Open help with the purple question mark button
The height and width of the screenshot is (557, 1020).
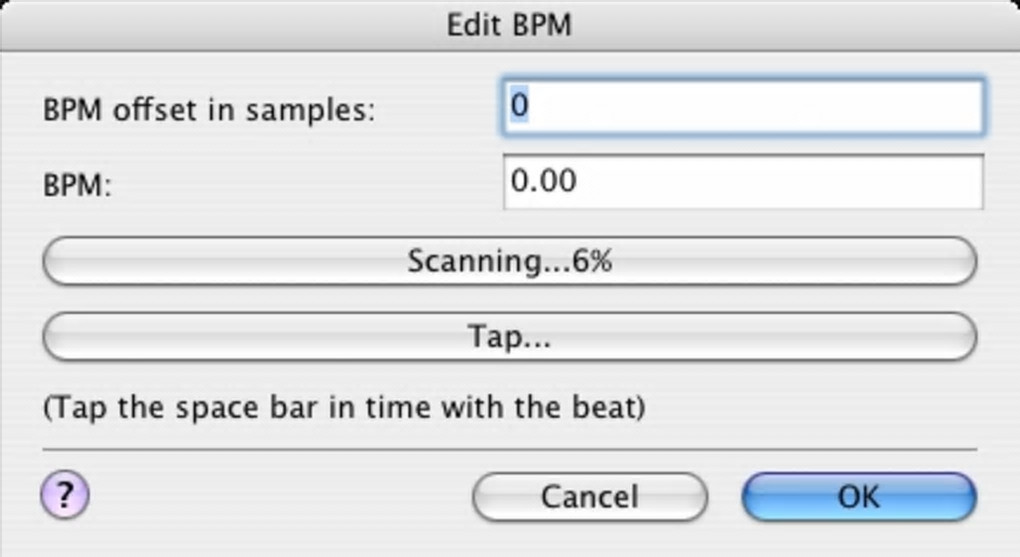[x=65, y=496]
